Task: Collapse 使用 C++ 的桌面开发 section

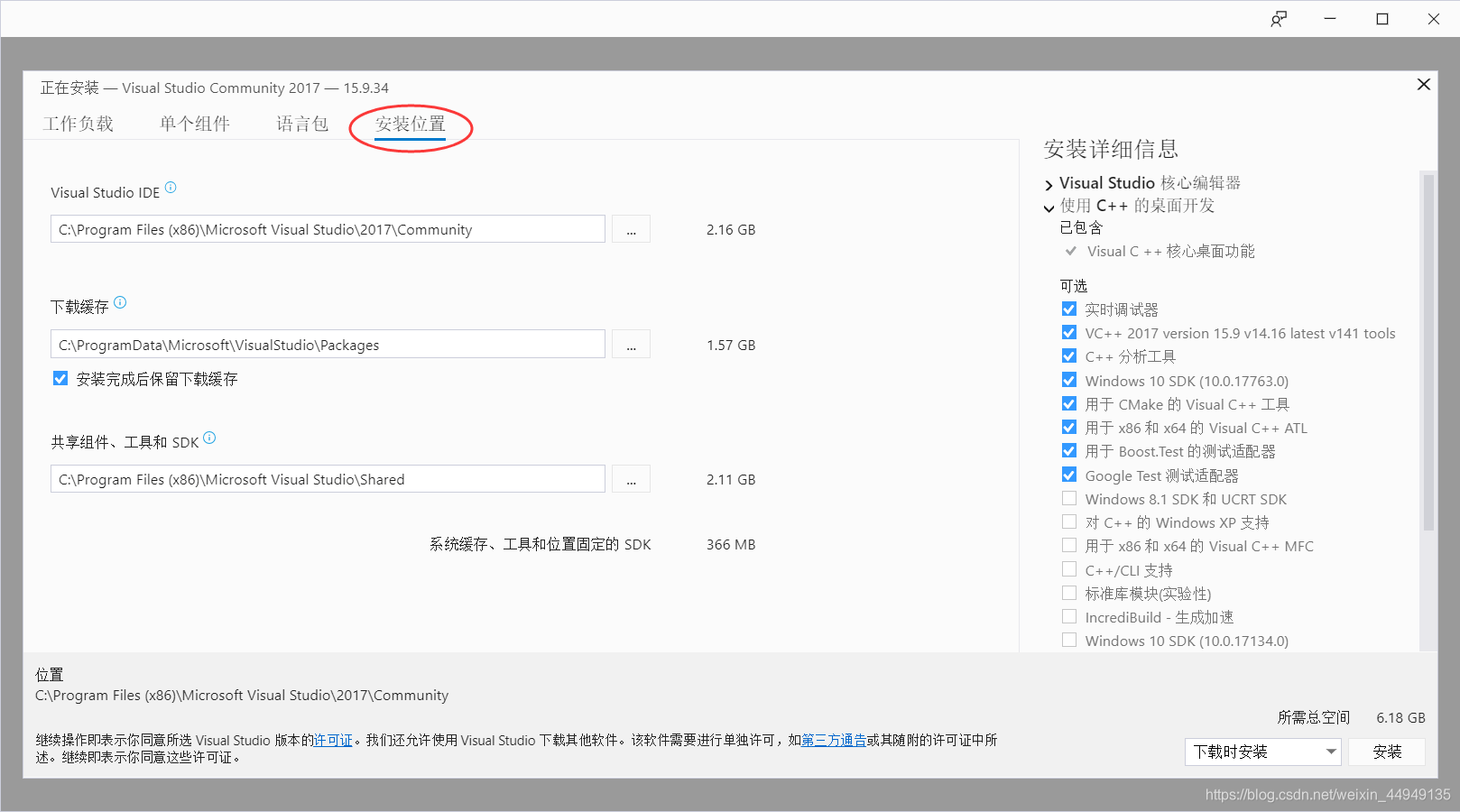Action: 1049,208
